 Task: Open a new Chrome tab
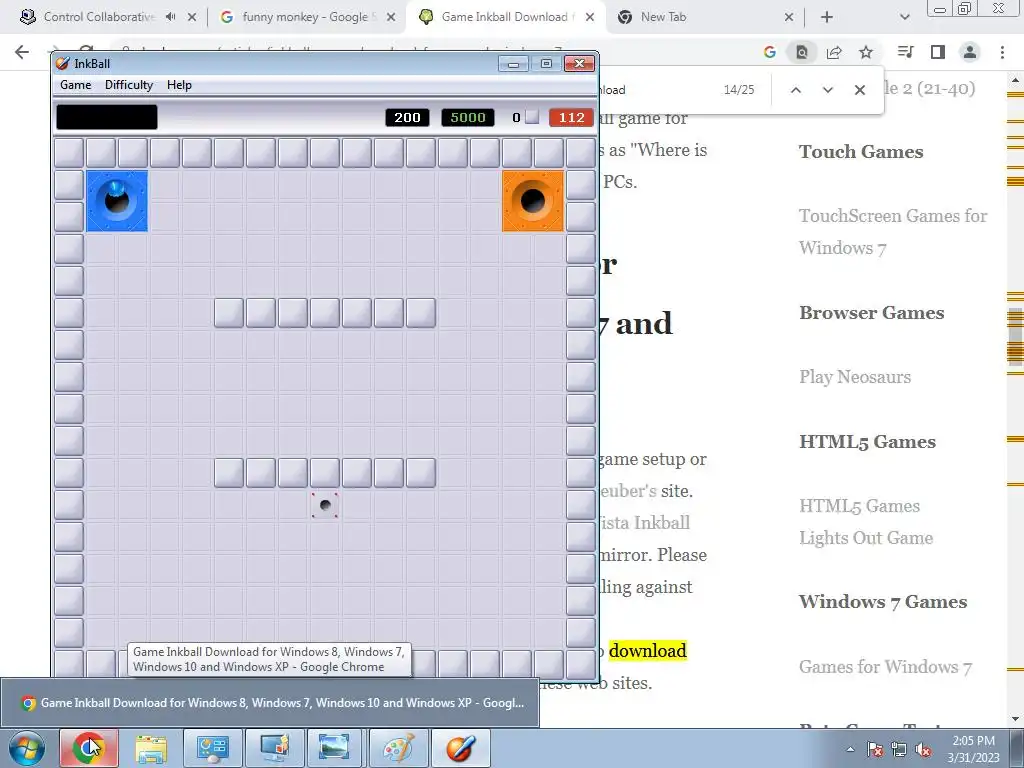(x=827, y=17)
